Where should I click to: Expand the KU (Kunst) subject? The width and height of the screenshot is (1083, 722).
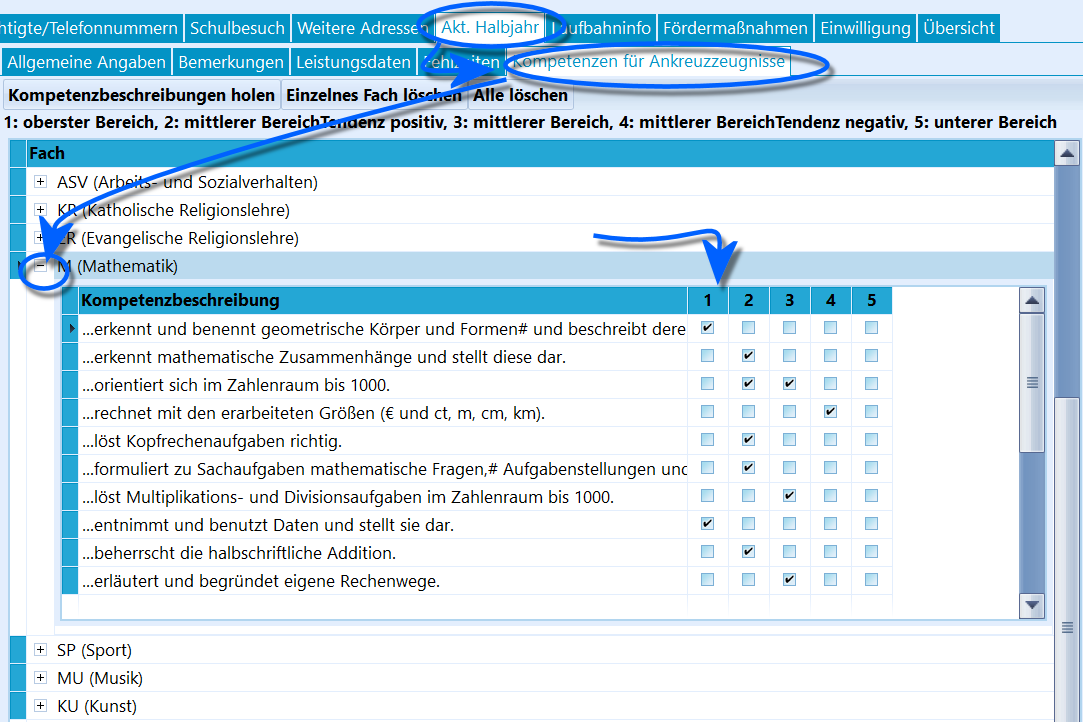[41, 705]
